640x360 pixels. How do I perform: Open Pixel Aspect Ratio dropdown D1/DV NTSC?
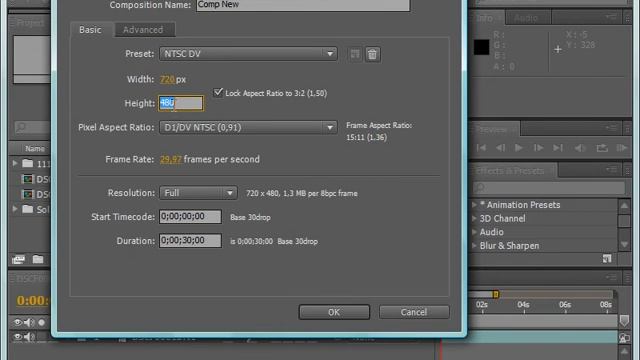(248, 127)
